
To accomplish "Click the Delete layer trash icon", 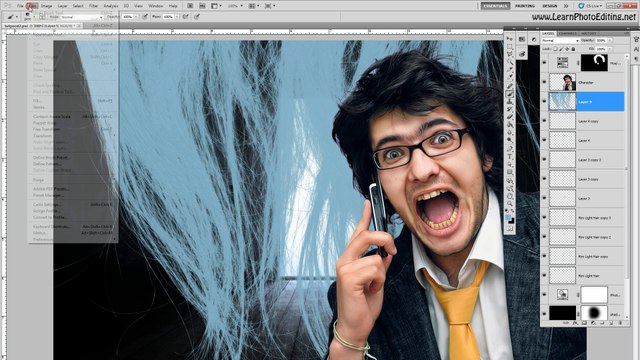I will (x=620, y=323).
